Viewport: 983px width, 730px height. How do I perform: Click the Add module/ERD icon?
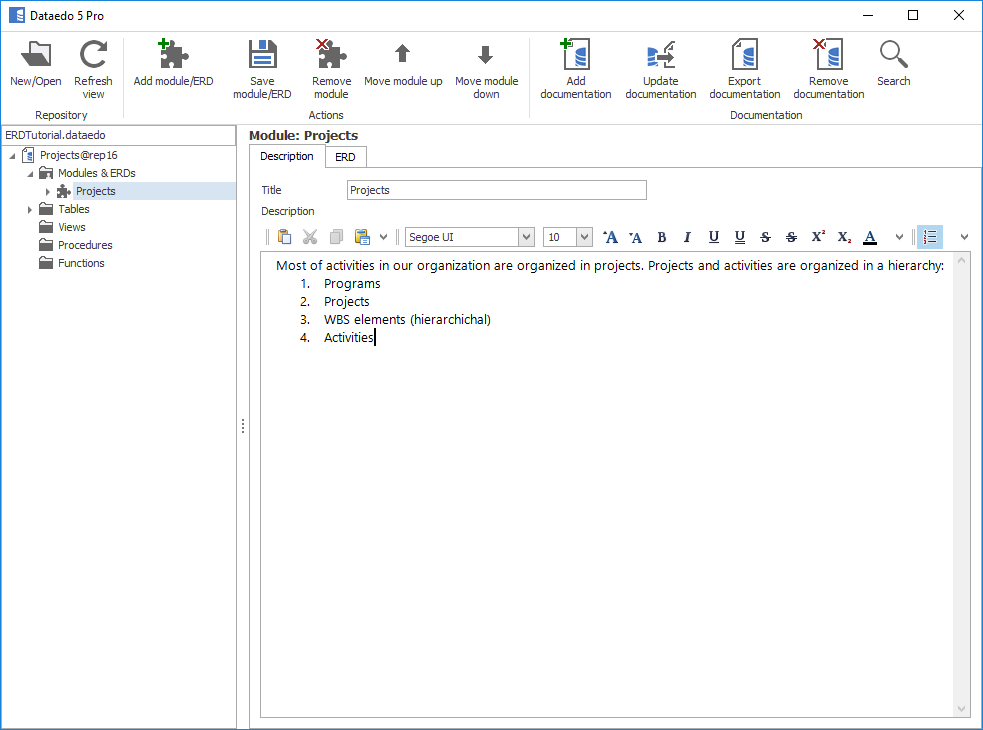tap(173, 56)
